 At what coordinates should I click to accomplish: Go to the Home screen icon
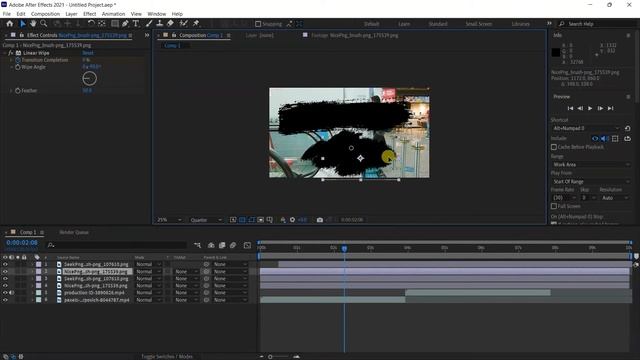click(9, 24)
